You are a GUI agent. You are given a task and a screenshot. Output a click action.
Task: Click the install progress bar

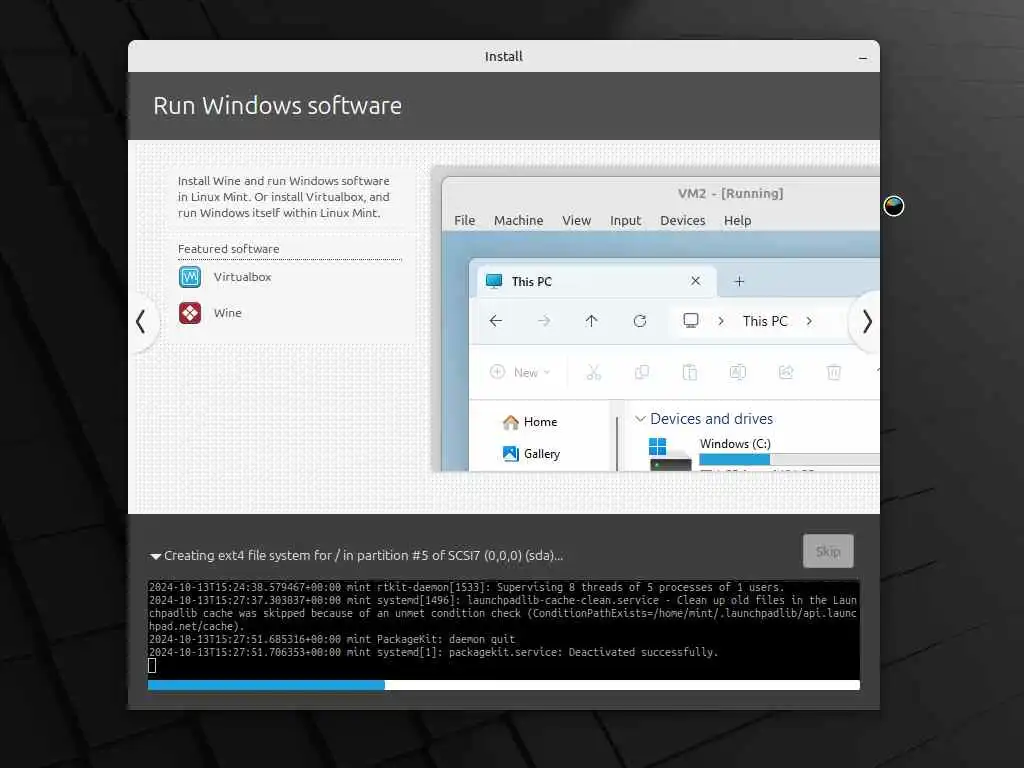tap(504, 685)
